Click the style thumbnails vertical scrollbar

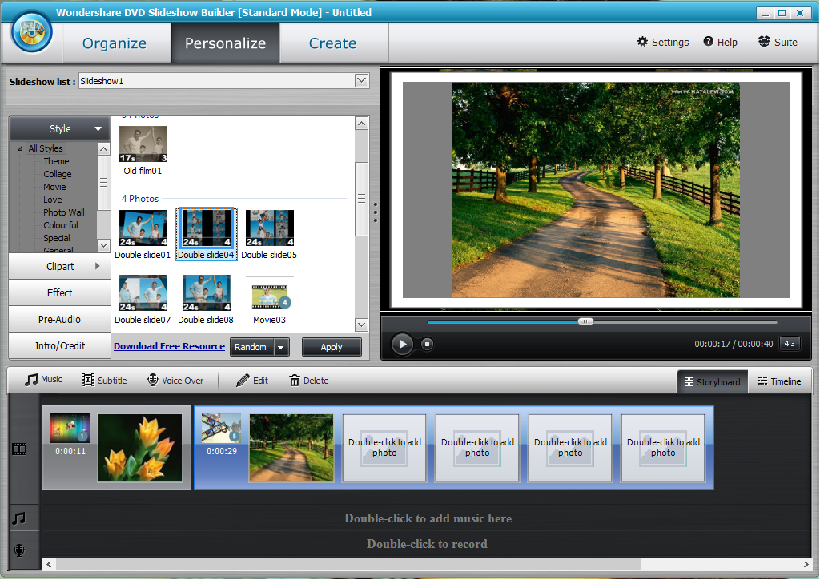coord(361,198)
